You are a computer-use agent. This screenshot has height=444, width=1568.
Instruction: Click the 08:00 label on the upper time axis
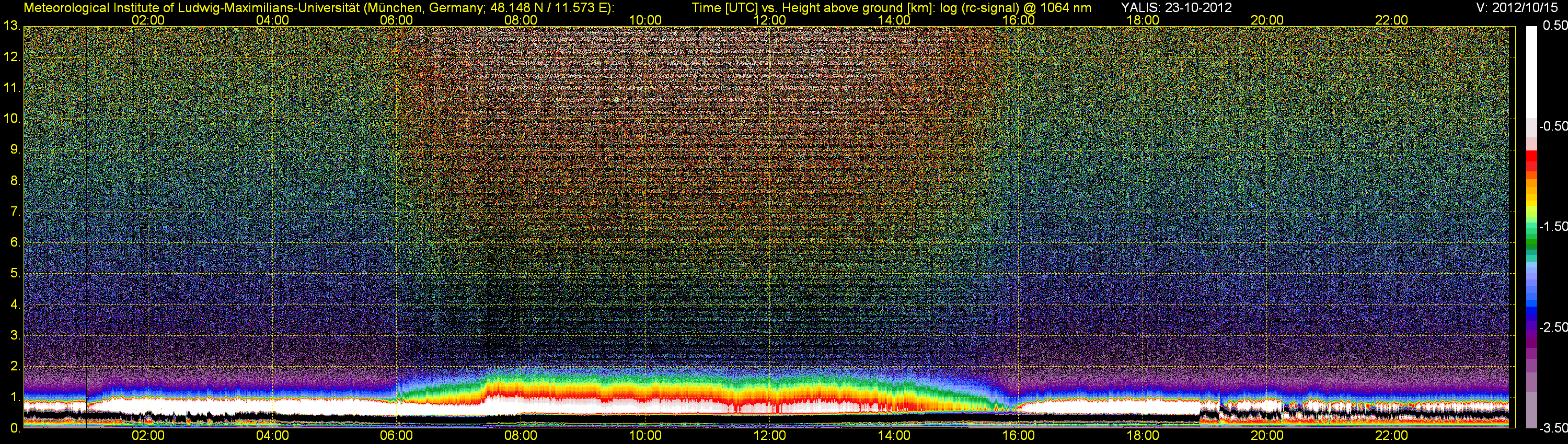pos(521,20)
